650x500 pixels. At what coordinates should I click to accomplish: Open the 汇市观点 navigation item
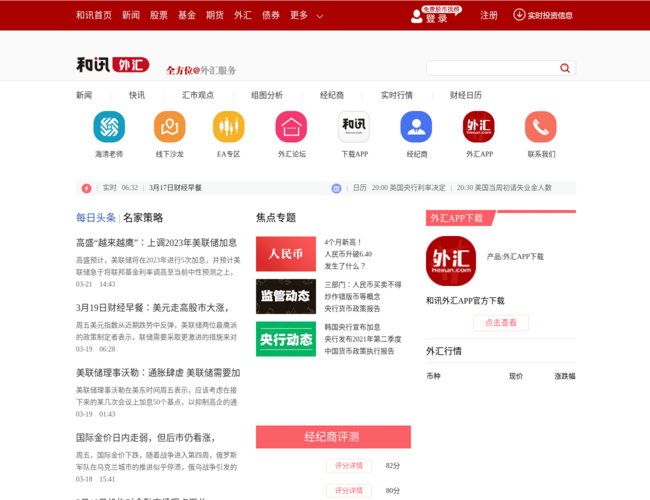pyautogui.click(x=198, y=95)
